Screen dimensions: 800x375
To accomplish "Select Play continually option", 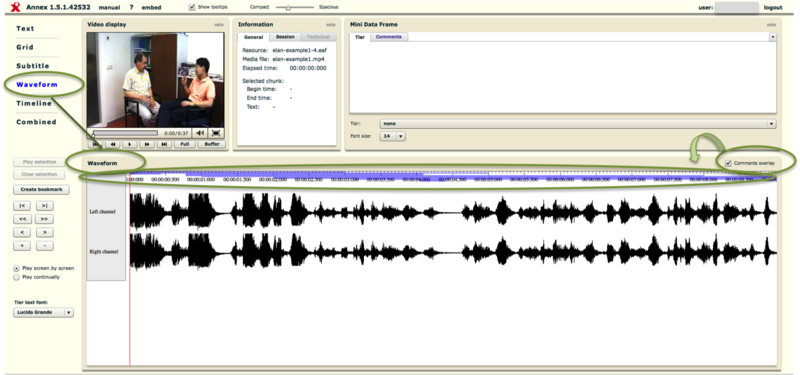I will pos(16,278).
